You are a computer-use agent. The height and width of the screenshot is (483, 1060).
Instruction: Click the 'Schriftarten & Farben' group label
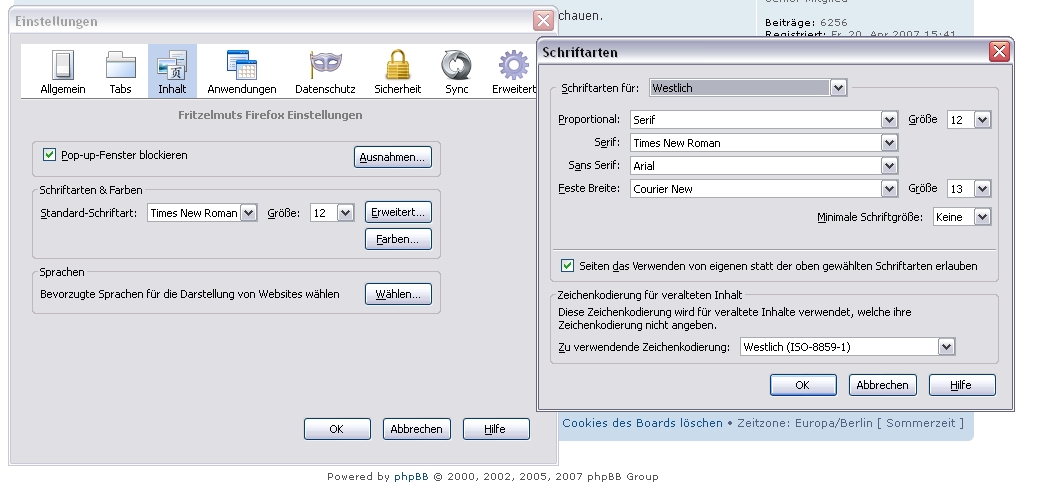91,190
